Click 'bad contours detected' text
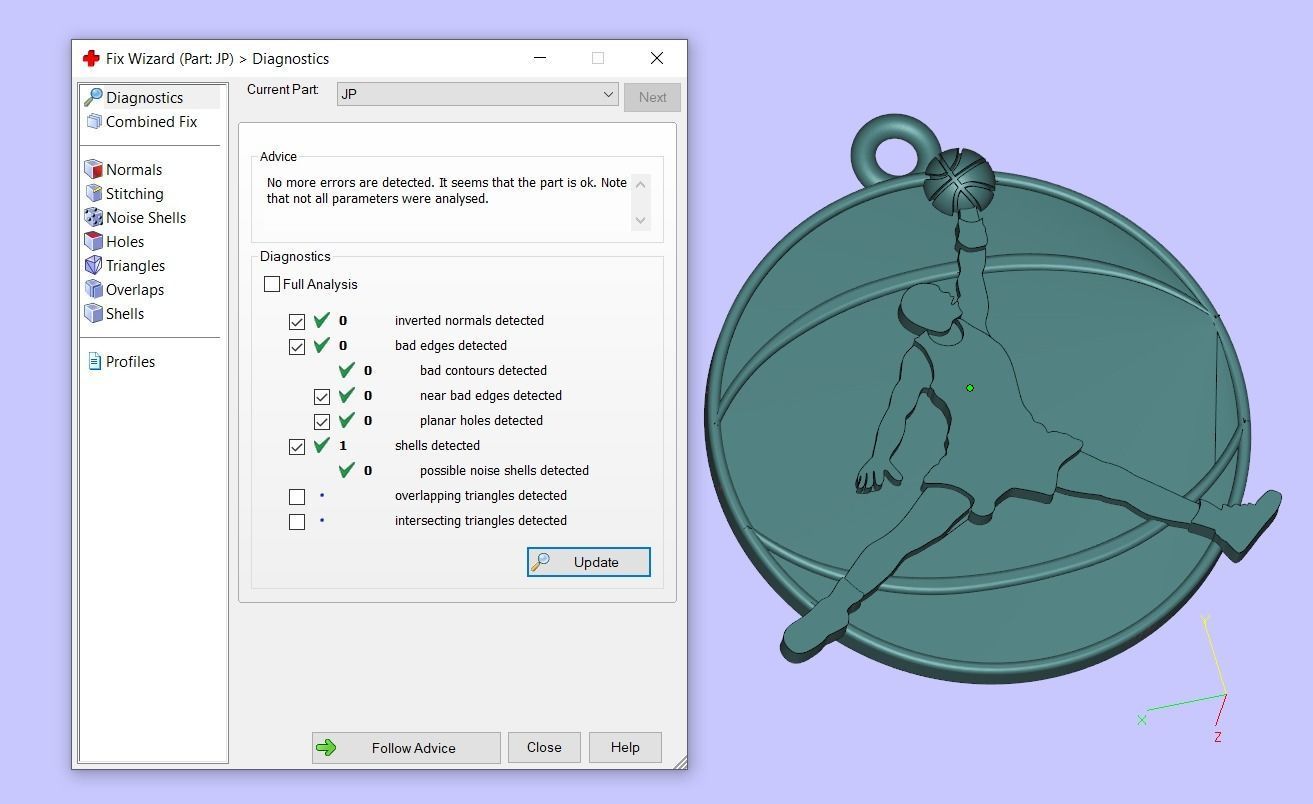Screen dimensions: 1313x804 [x=483, y=370]
